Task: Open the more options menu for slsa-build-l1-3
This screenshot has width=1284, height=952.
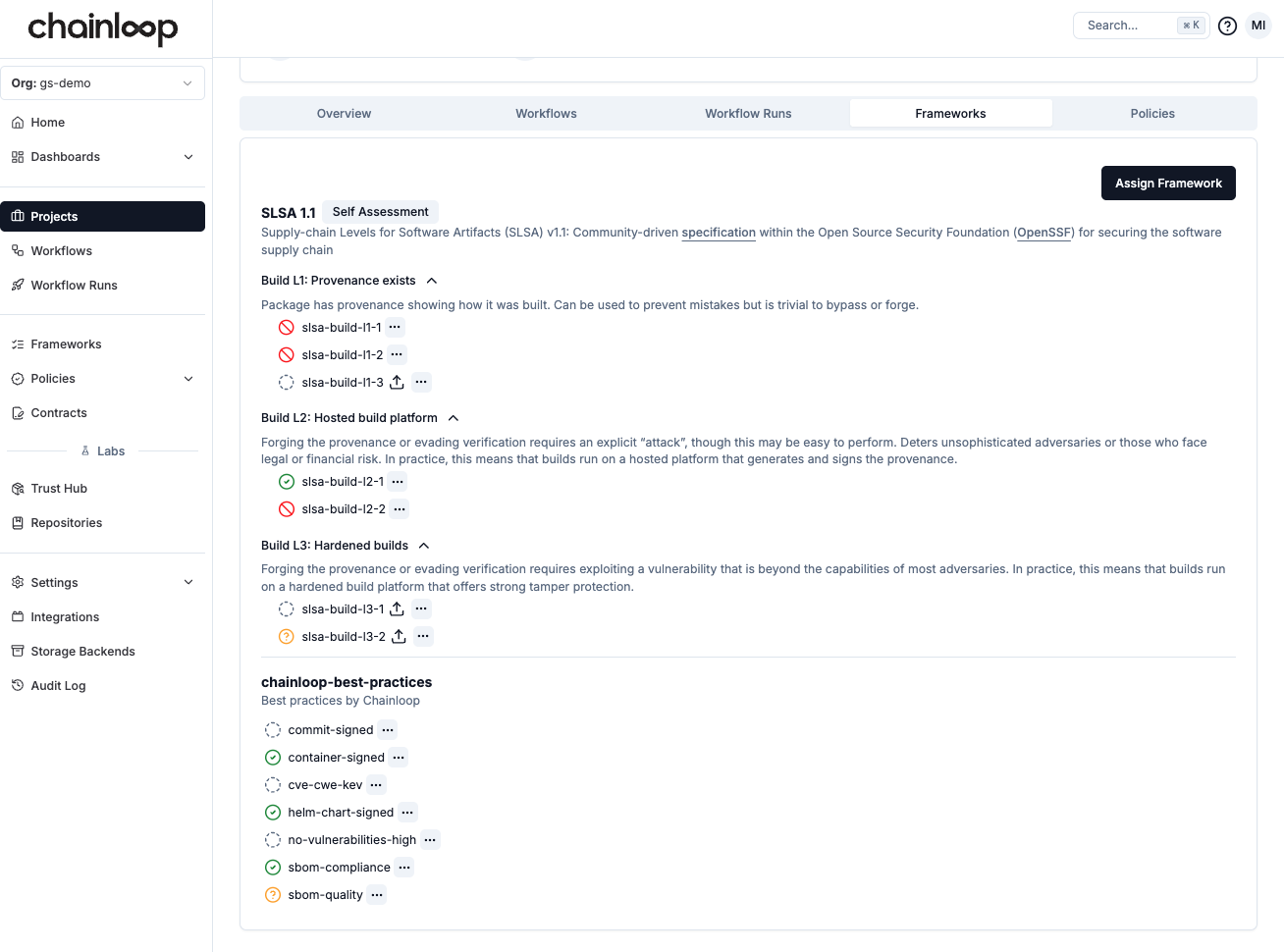Action: tap(421, 382)
